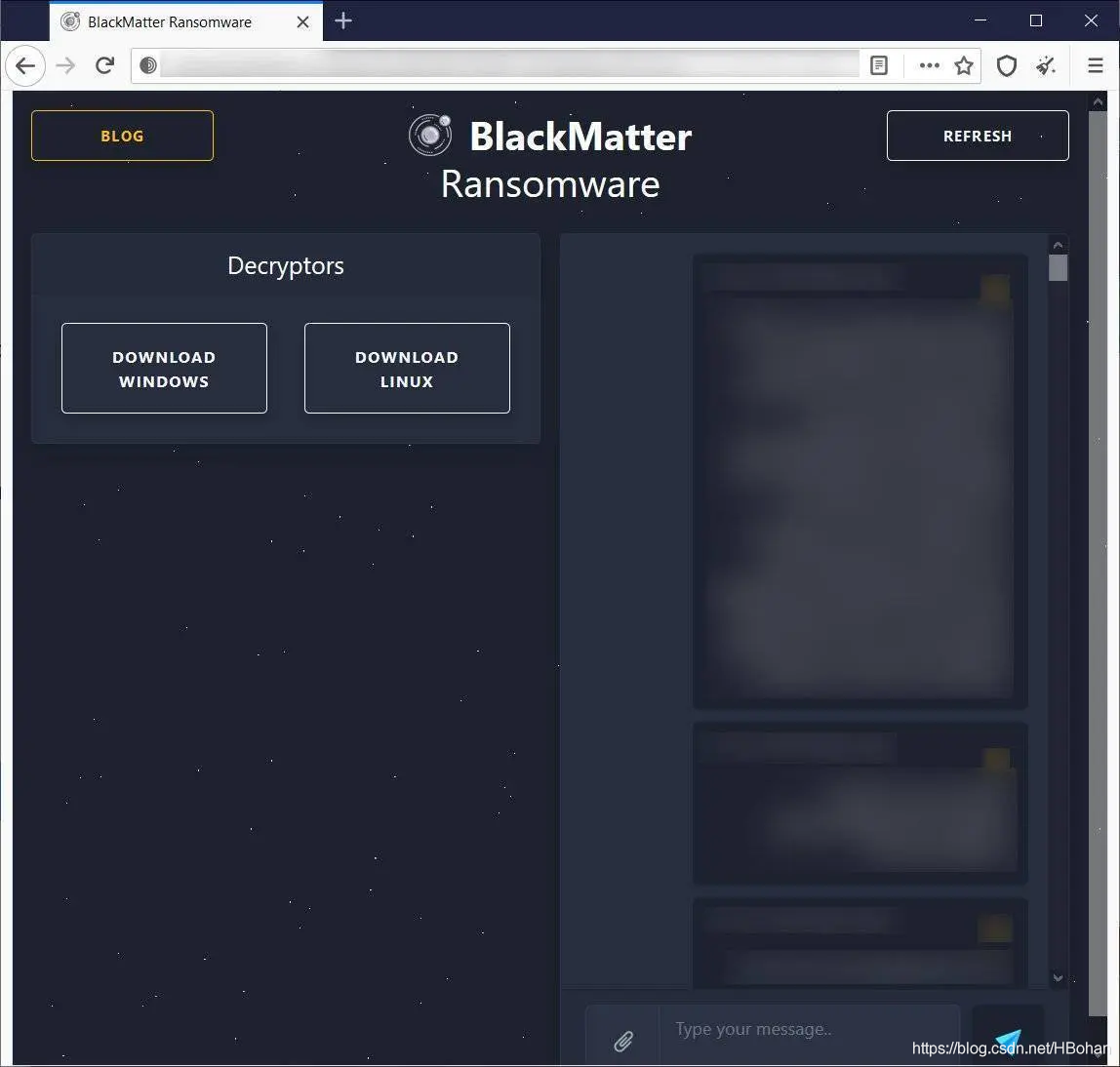Reload the page with the browser reload icon
This screenshot has width=1120, height=1067.
point(105,65)
